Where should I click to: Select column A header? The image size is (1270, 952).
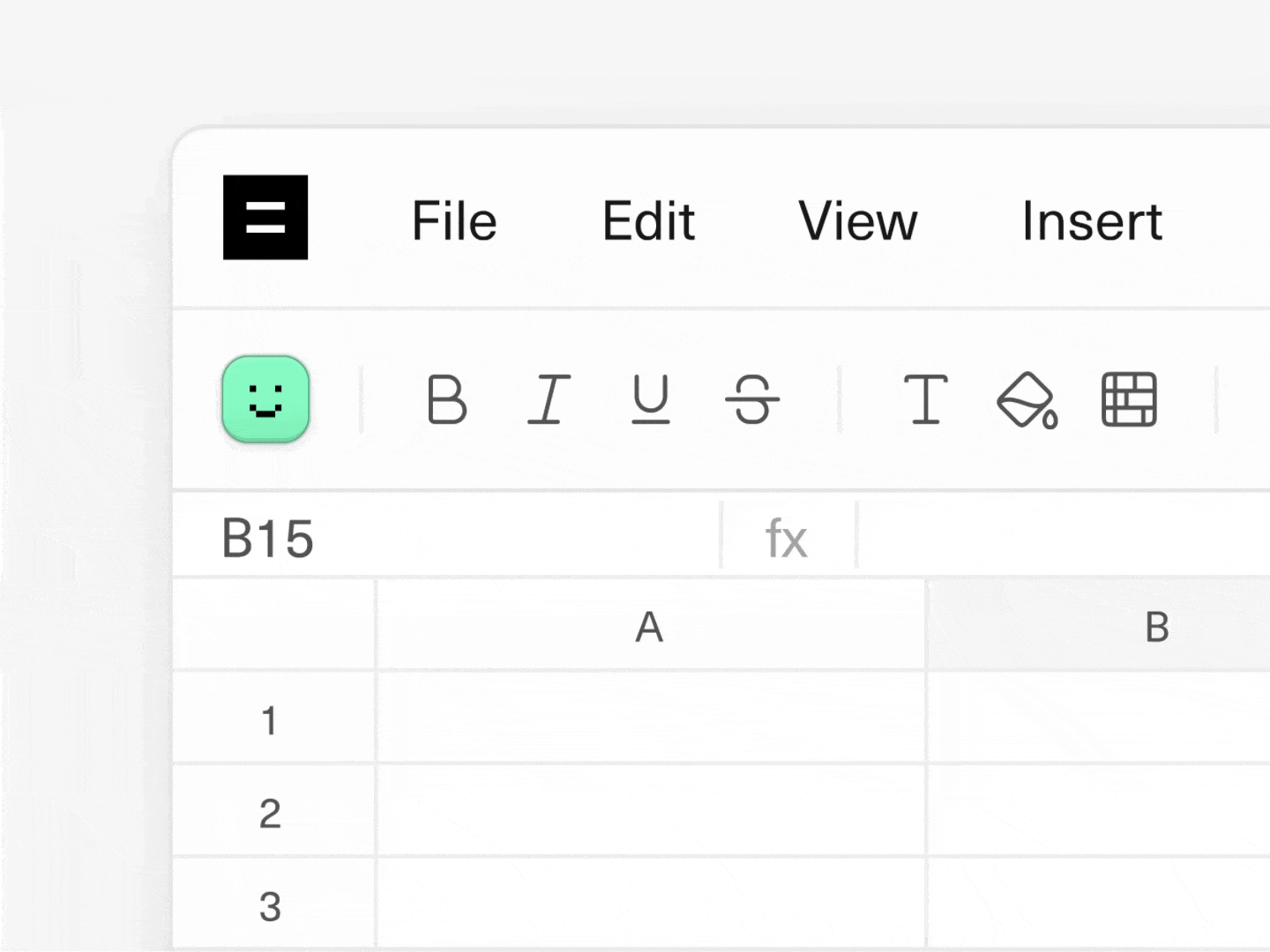(650, 627)
